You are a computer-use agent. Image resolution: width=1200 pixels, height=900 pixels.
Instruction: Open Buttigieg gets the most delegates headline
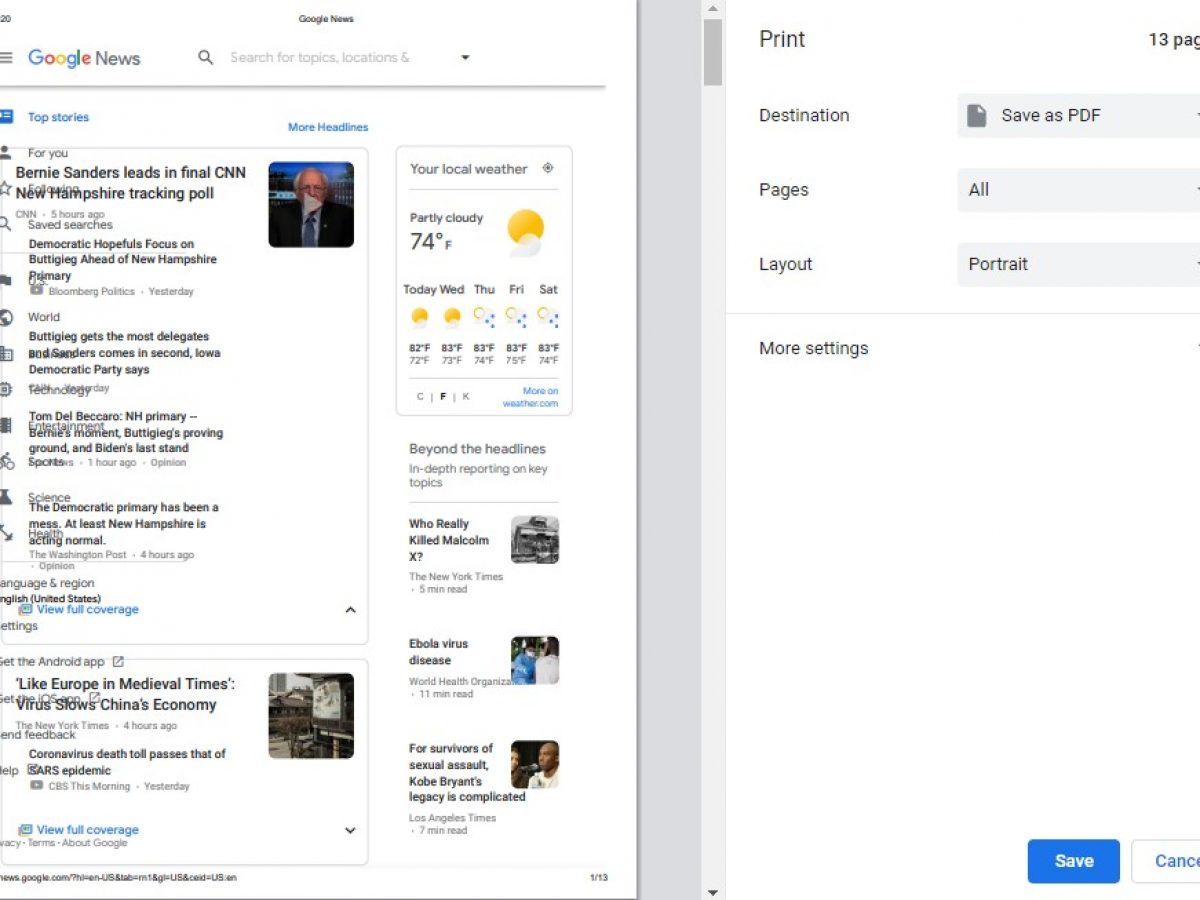click(125, 353)
